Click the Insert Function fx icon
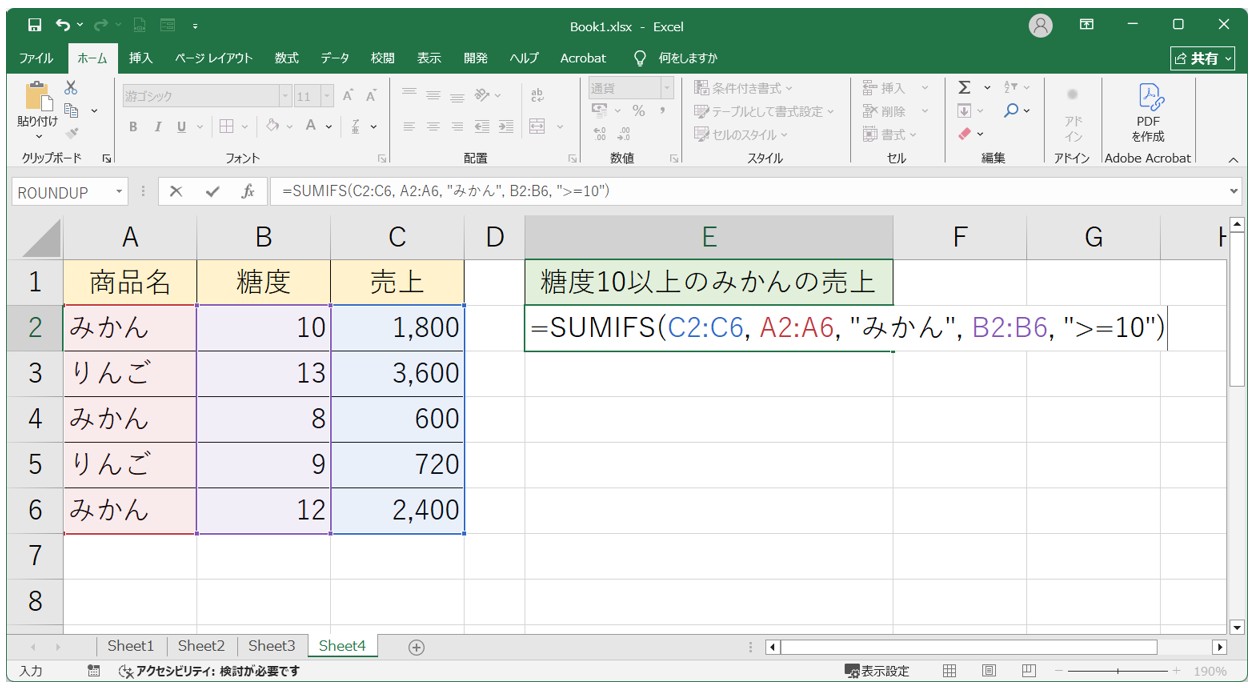This screenshot has width=1254, height=688. [x=248, y=192]
